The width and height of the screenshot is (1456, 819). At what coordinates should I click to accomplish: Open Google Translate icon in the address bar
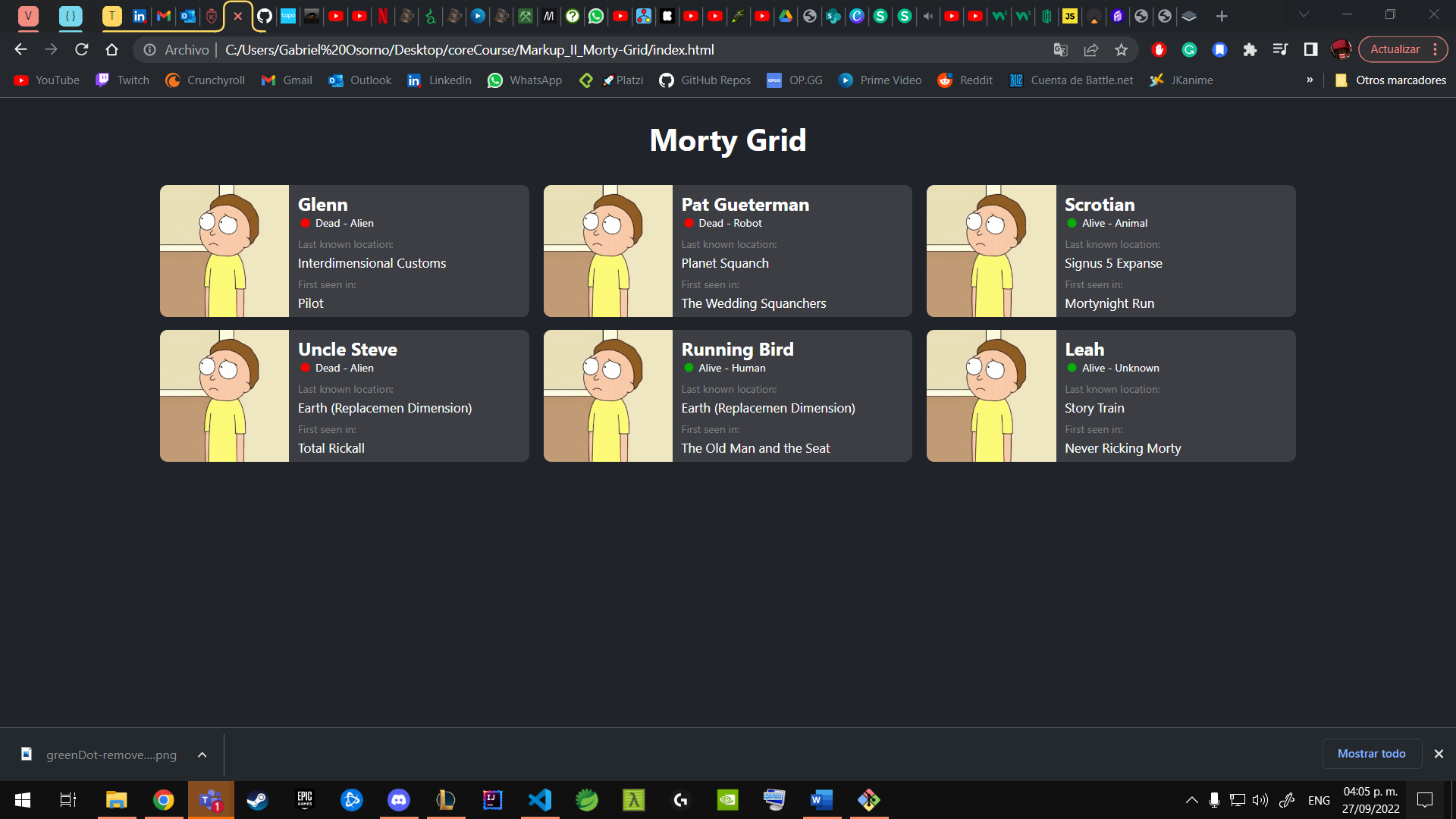[1060, 49]
